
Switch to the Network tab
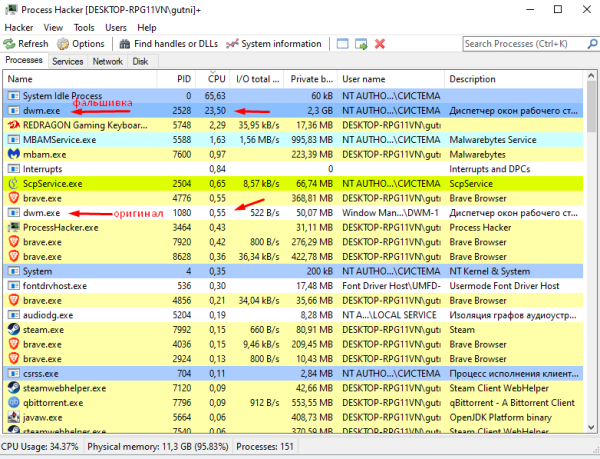[x=107, y=61]
